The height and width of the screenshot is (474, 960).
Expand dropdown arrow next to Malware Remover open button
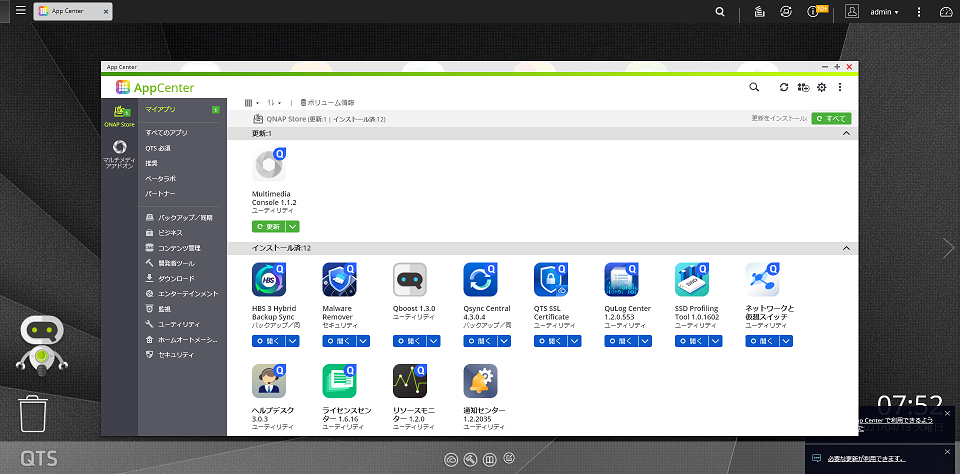click(363, 341)
